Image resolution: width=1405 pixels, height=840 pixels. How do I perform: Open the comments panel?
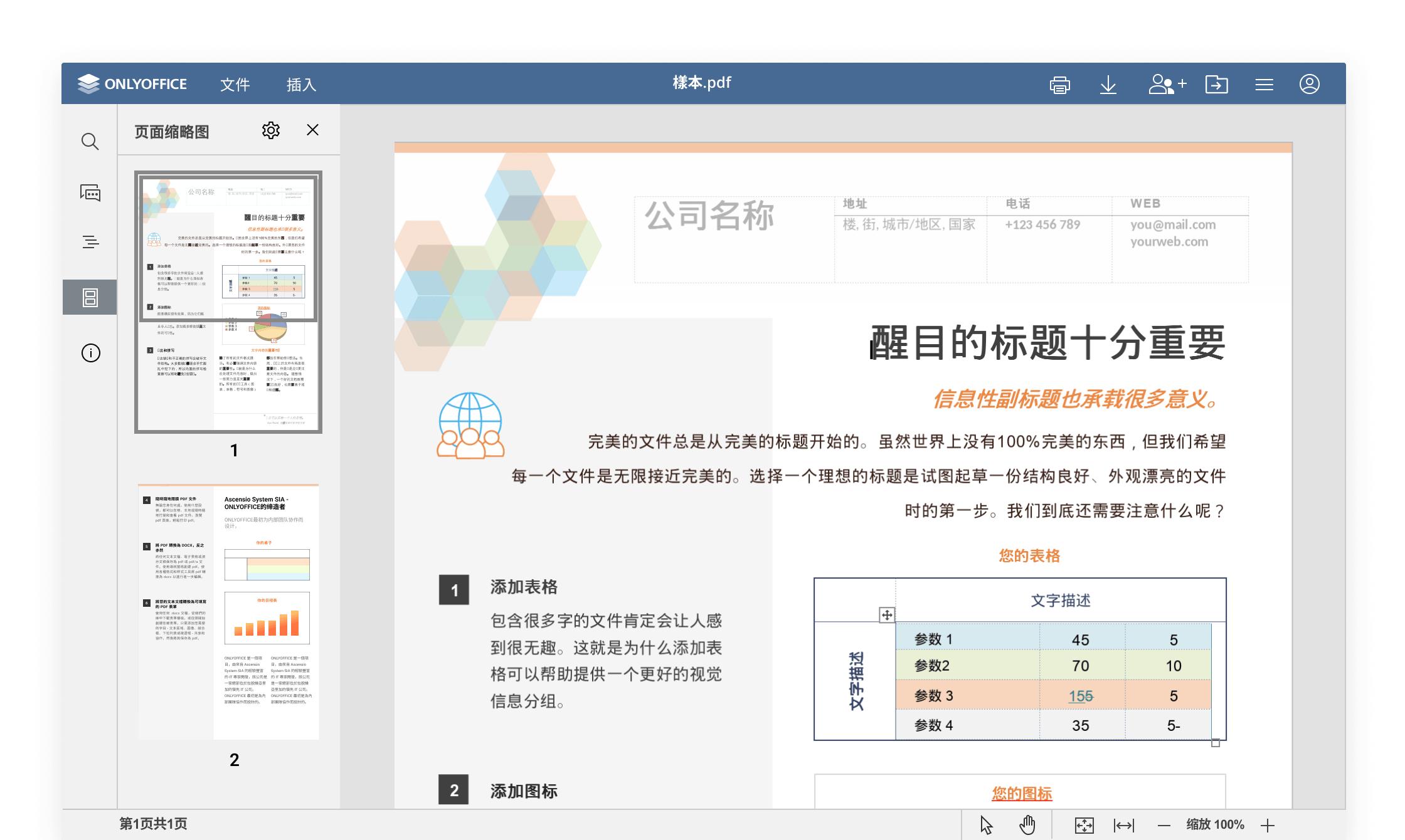(90, 193)
